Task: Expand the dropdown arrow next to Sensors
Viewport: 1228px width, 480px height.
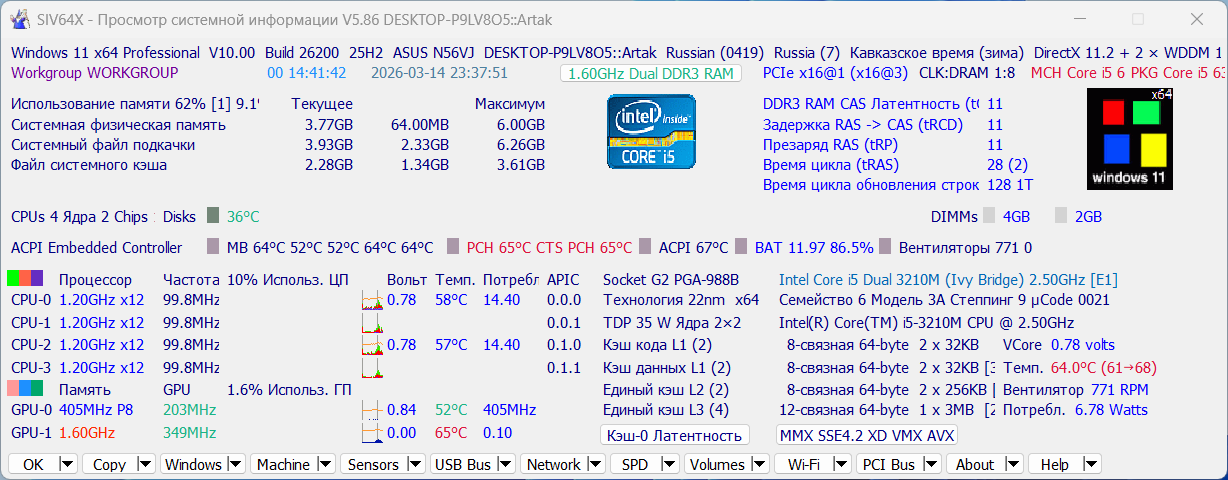Action: pyautogui.click(x=415, y=463)
